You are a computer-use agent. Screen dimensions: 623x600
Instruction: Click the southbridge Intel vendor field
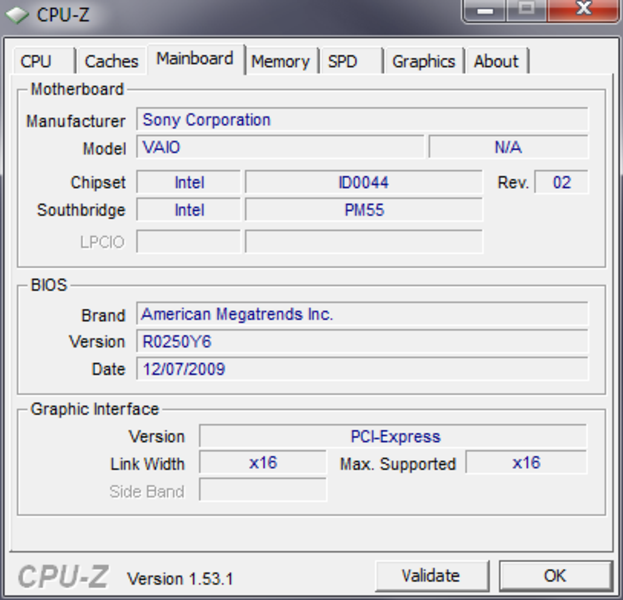coord(189,210)
